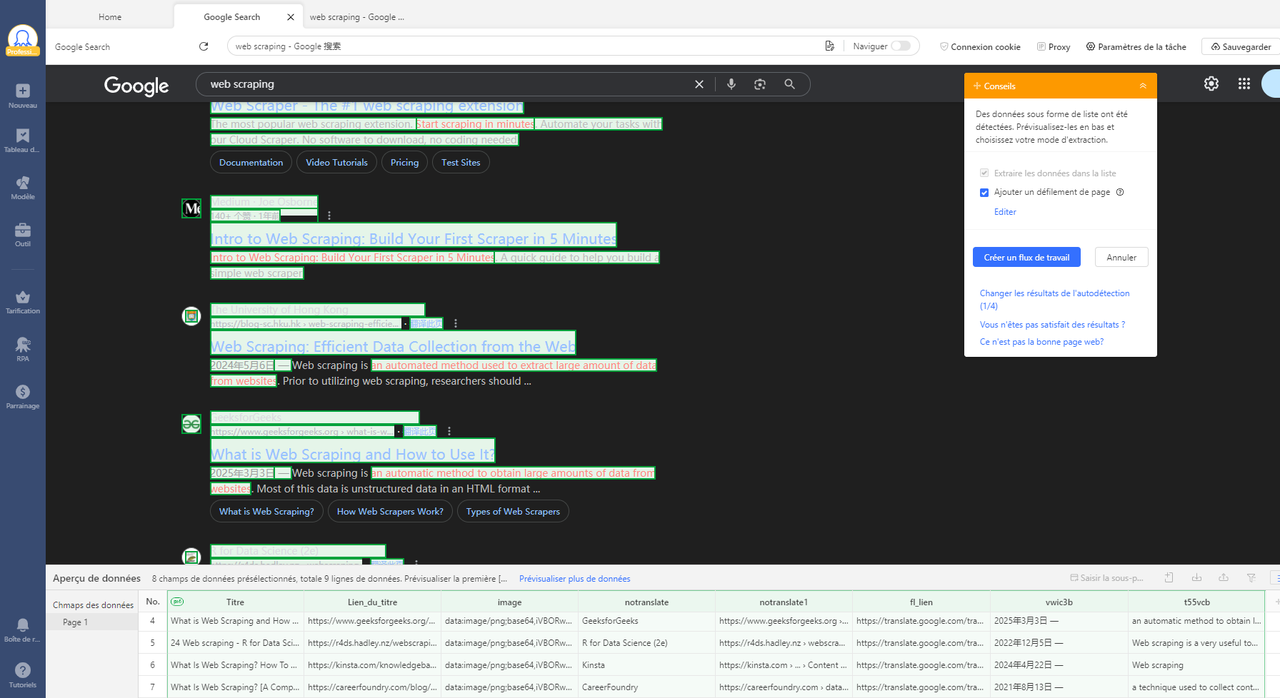The width and height of the screenshot is (1280, 698).
Task: Click the Documentation chip under Web Scraper
Action: [251, 162]
